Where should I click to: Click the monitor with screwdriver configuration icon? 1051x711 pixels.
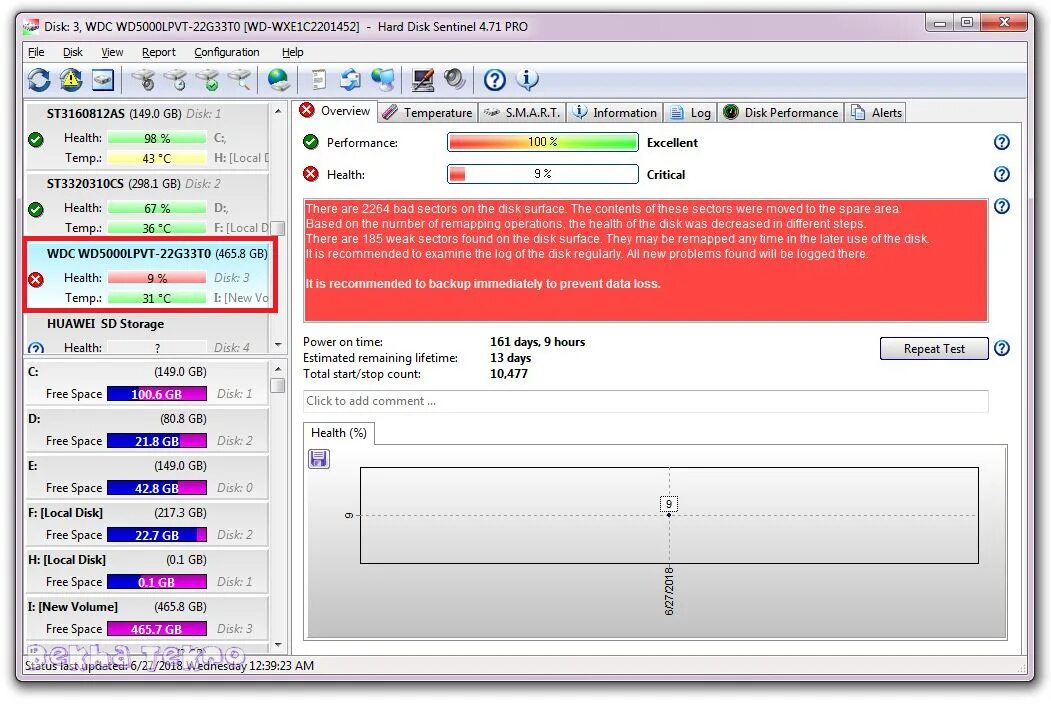(423, 80)
